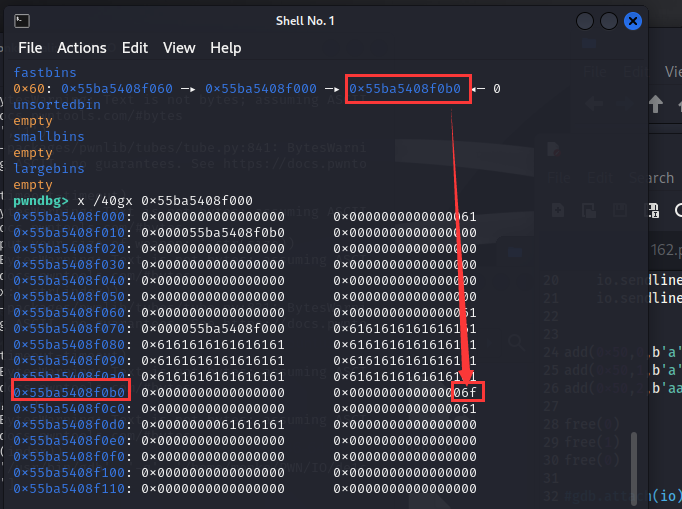Open the Edit menu in the terminal
The width and height of the screenshot is (682, 509).
coord(135,48)
